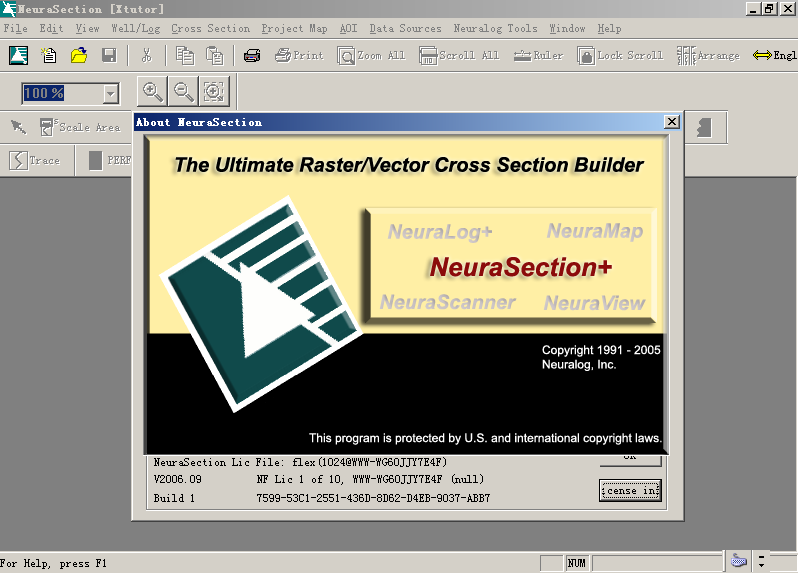Paste using the Paste toolbar icon
798x574 pixels.
click(214, 55)
